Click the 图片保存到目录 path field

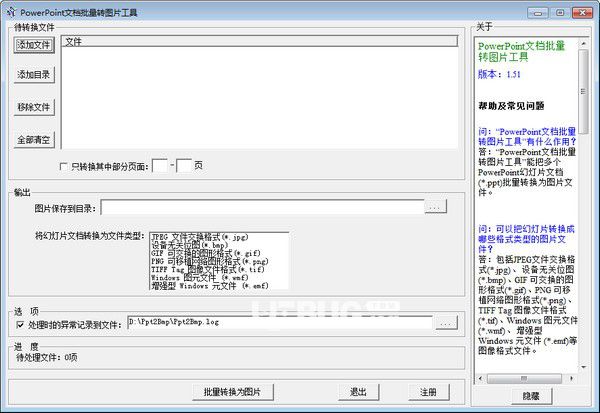tap(262, 207)
